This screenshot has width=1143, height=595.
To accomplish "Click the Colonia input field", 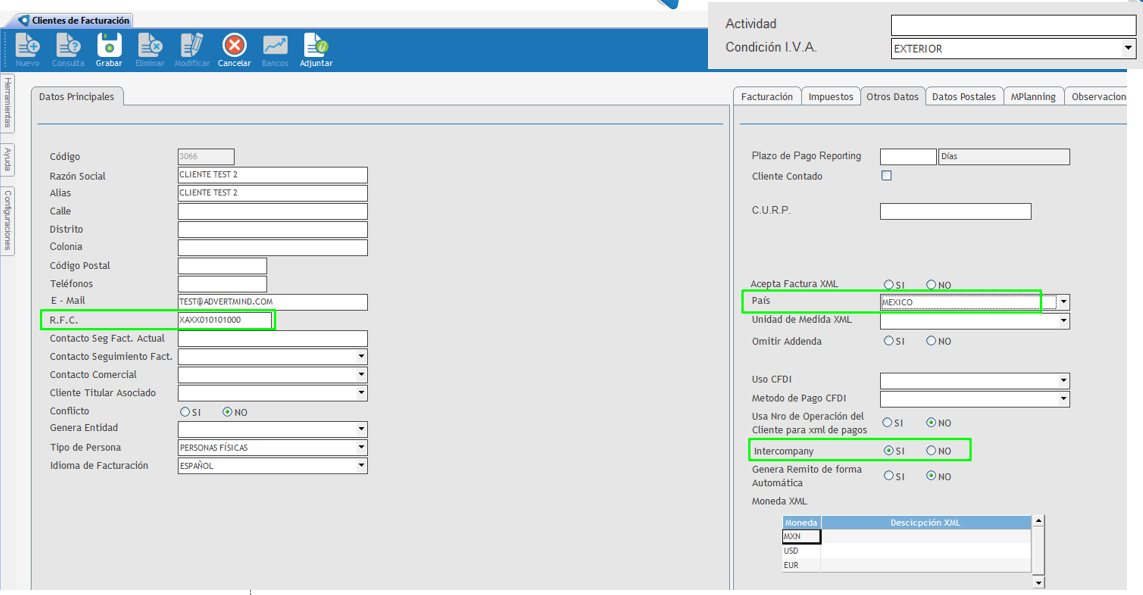I will tap(273, 247).
